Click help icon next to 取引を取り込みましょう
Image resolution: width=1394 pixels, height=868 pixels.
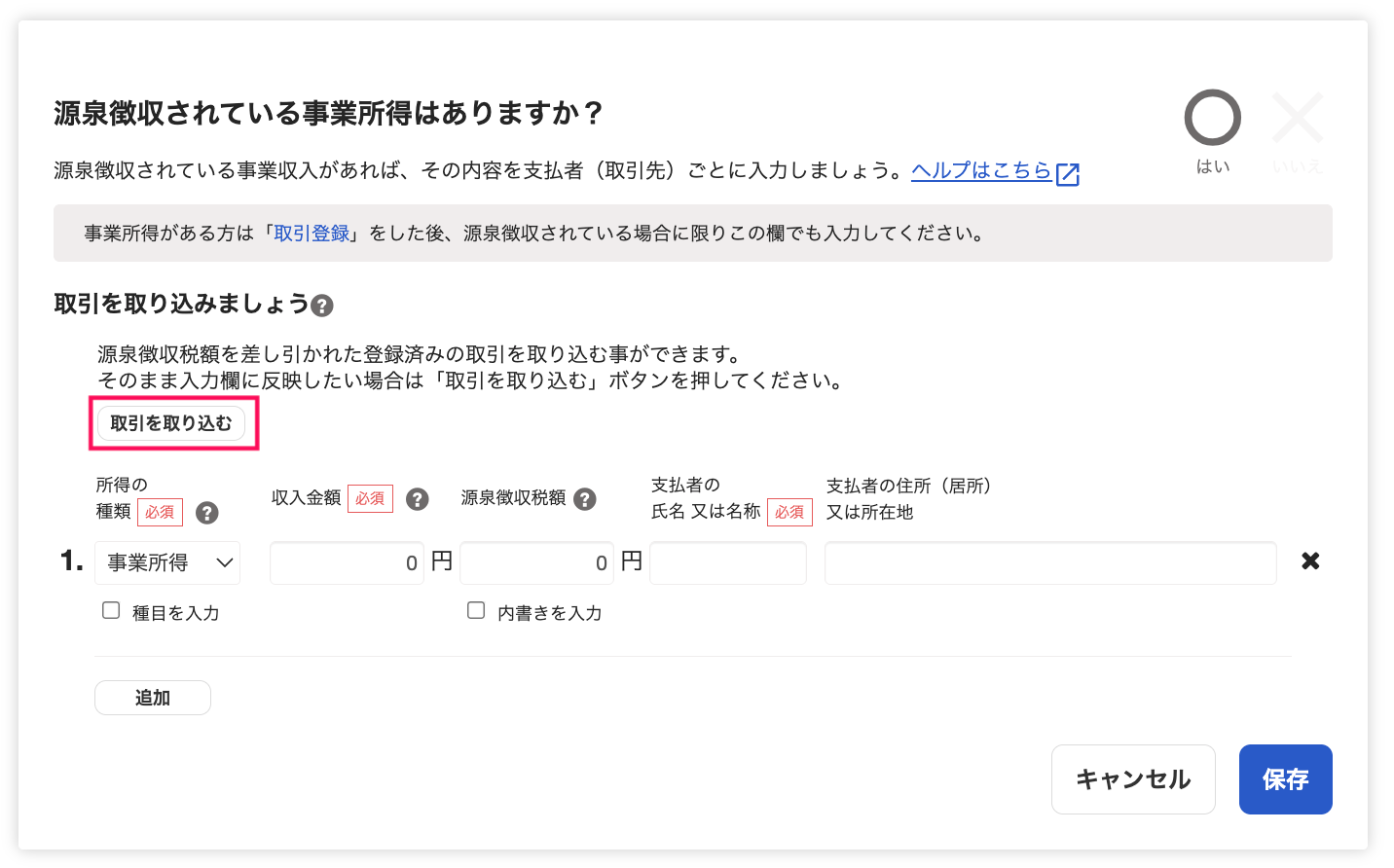point(322,306)
